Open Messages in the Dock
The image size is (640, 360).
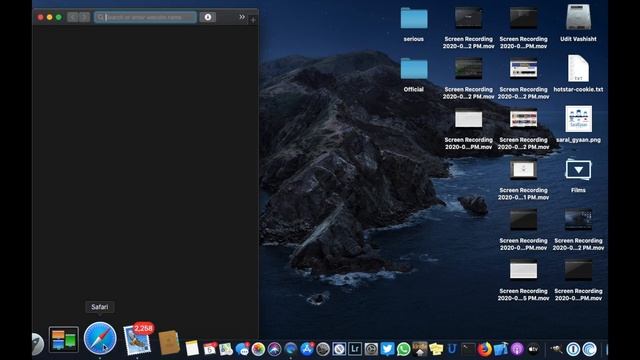coord(242,349)
